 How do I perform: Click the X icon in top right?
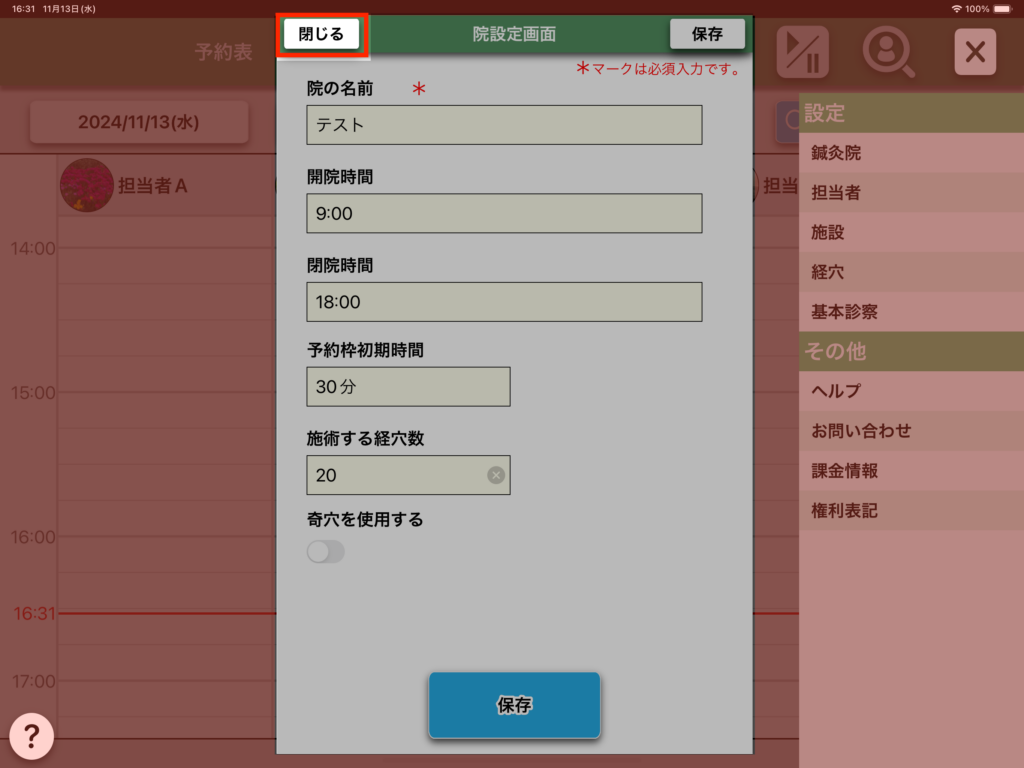[975, 52]
